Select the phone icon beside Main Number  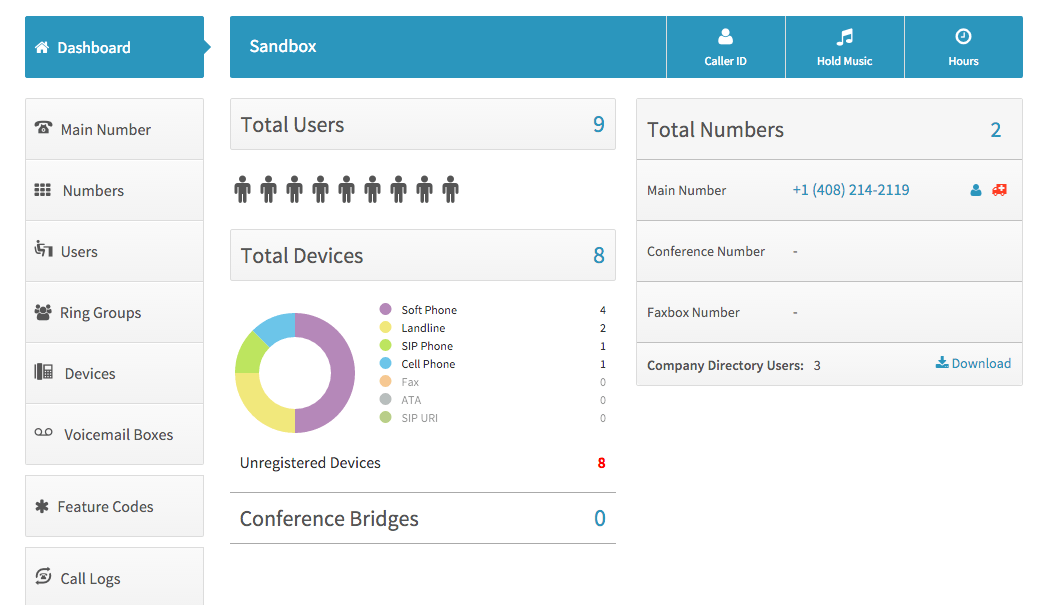point(42,128)
